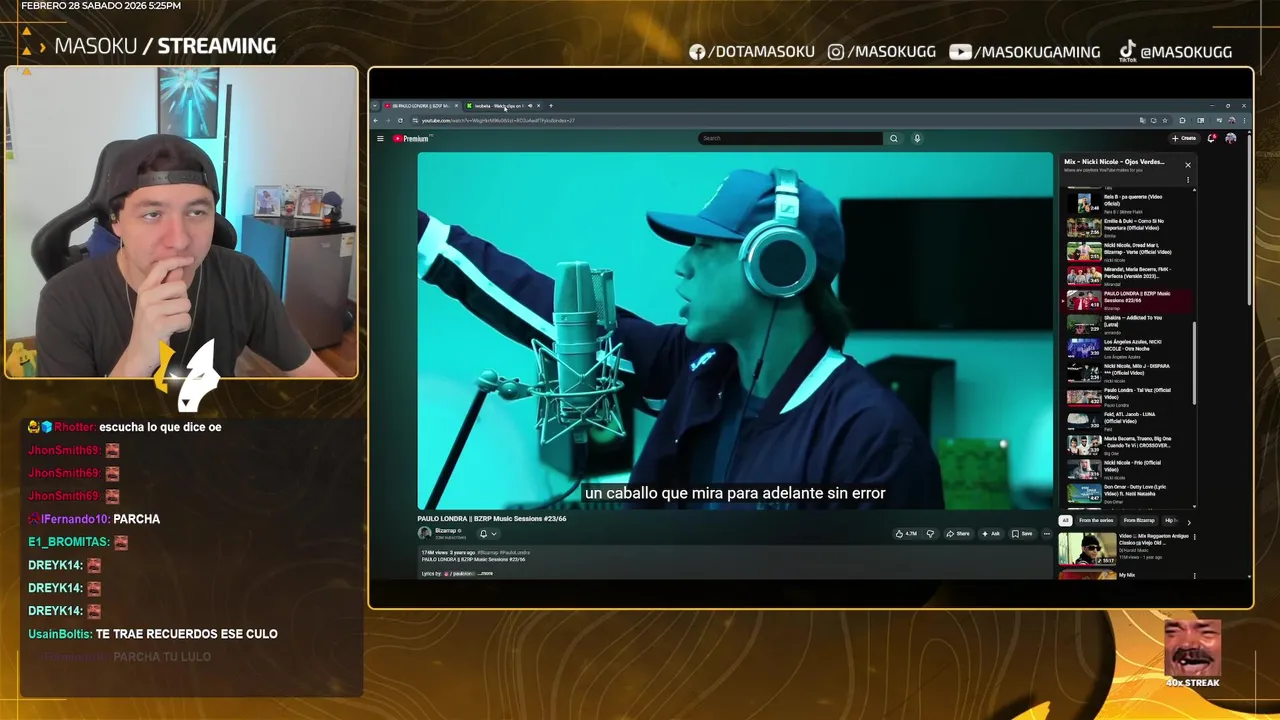The width and height of the screenshot is (1280, 720).
Task: Open notification bell subscription dropdown
Action: point(488,534)
